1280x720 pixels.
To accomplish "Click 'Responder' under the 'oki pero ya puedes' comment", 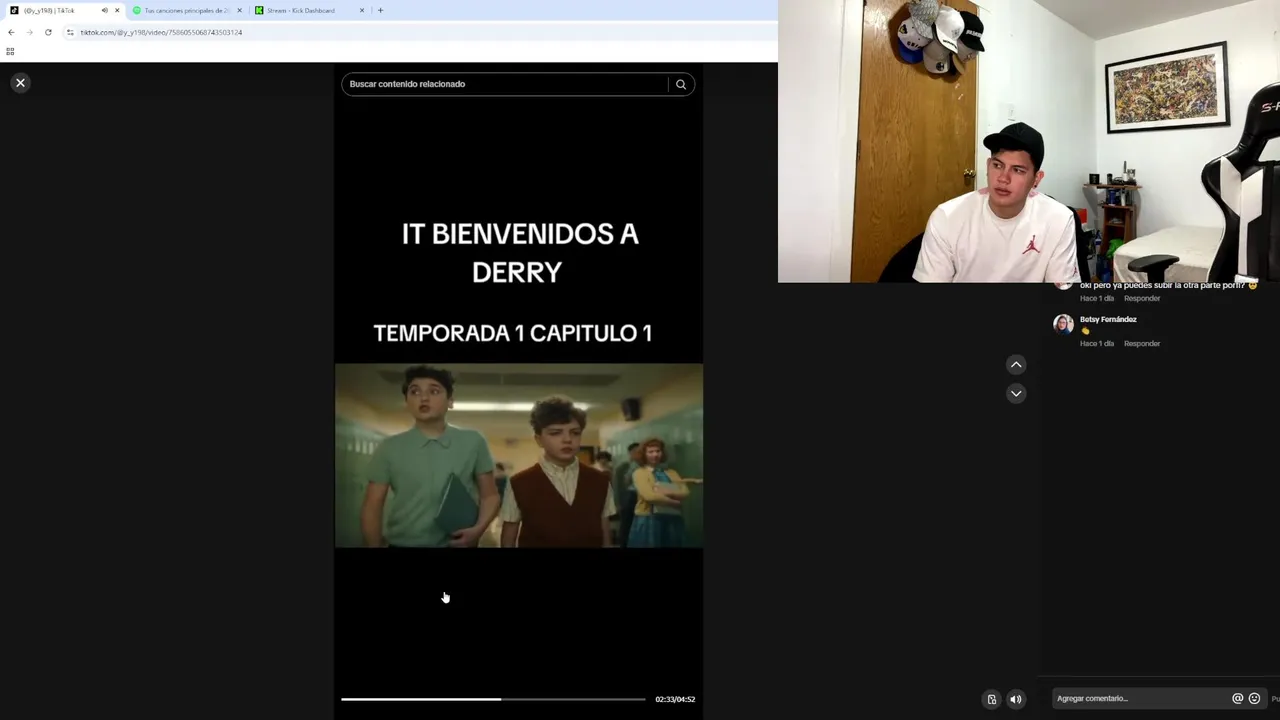I will point(1142,298).
